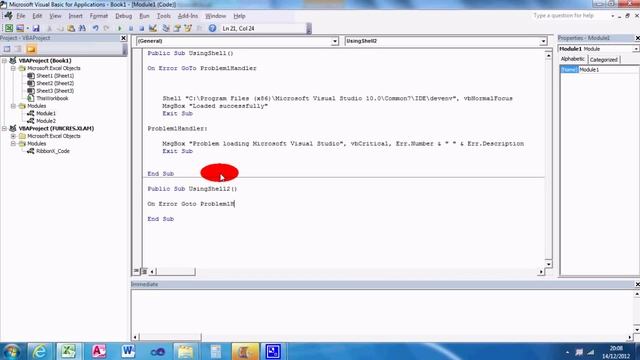The image size is (640, 360).
Task: Select Sheet1 (Sheet1) in project tree
Action: pos(55,76)
